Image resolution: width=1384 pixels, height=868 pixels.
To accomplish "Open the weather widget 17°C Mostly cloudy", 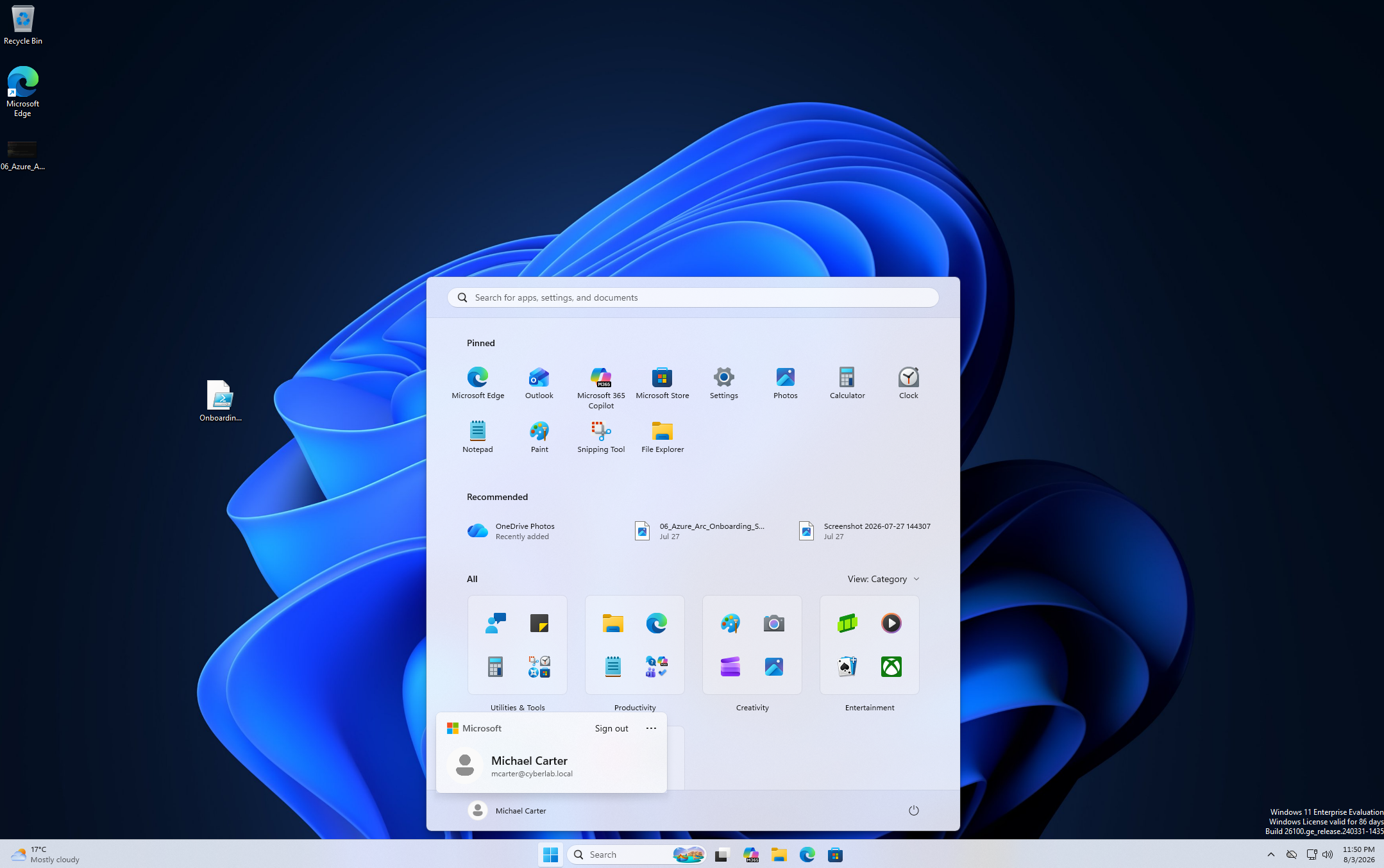I will (46, 855).
